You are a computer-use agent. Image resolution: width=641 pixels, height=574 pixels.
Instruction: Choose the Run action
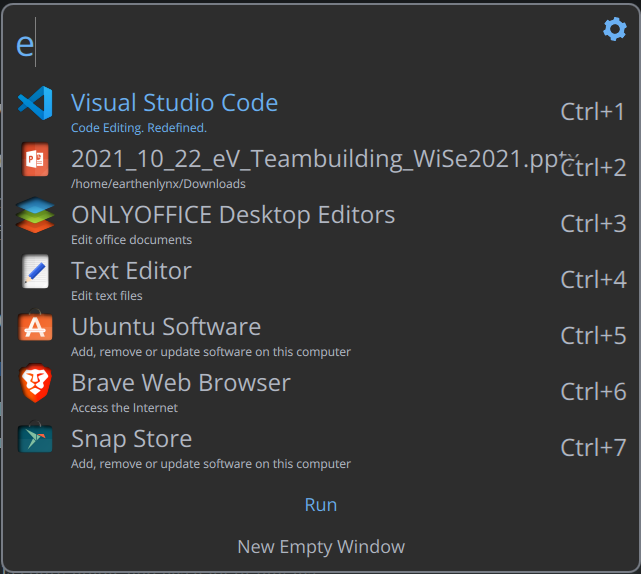tap(321, 504)
